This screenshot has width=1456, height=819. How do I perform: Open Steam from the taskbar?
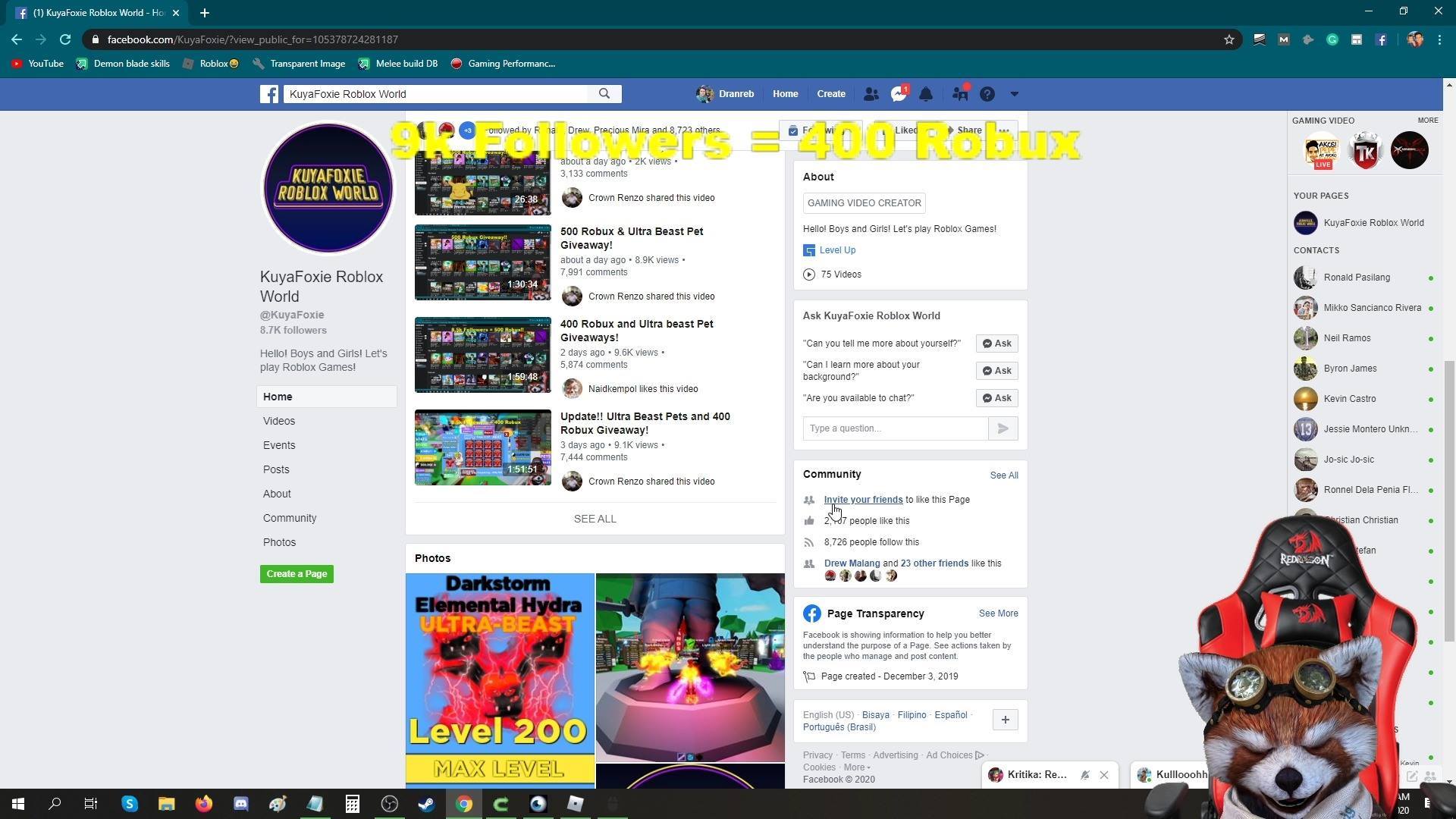427,804
